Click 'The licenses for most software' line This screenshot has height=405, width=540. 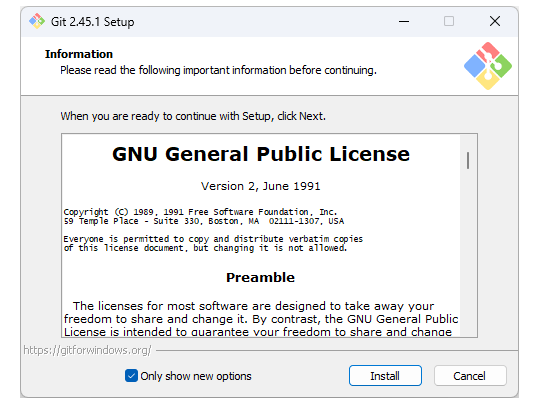pos(253,306)
